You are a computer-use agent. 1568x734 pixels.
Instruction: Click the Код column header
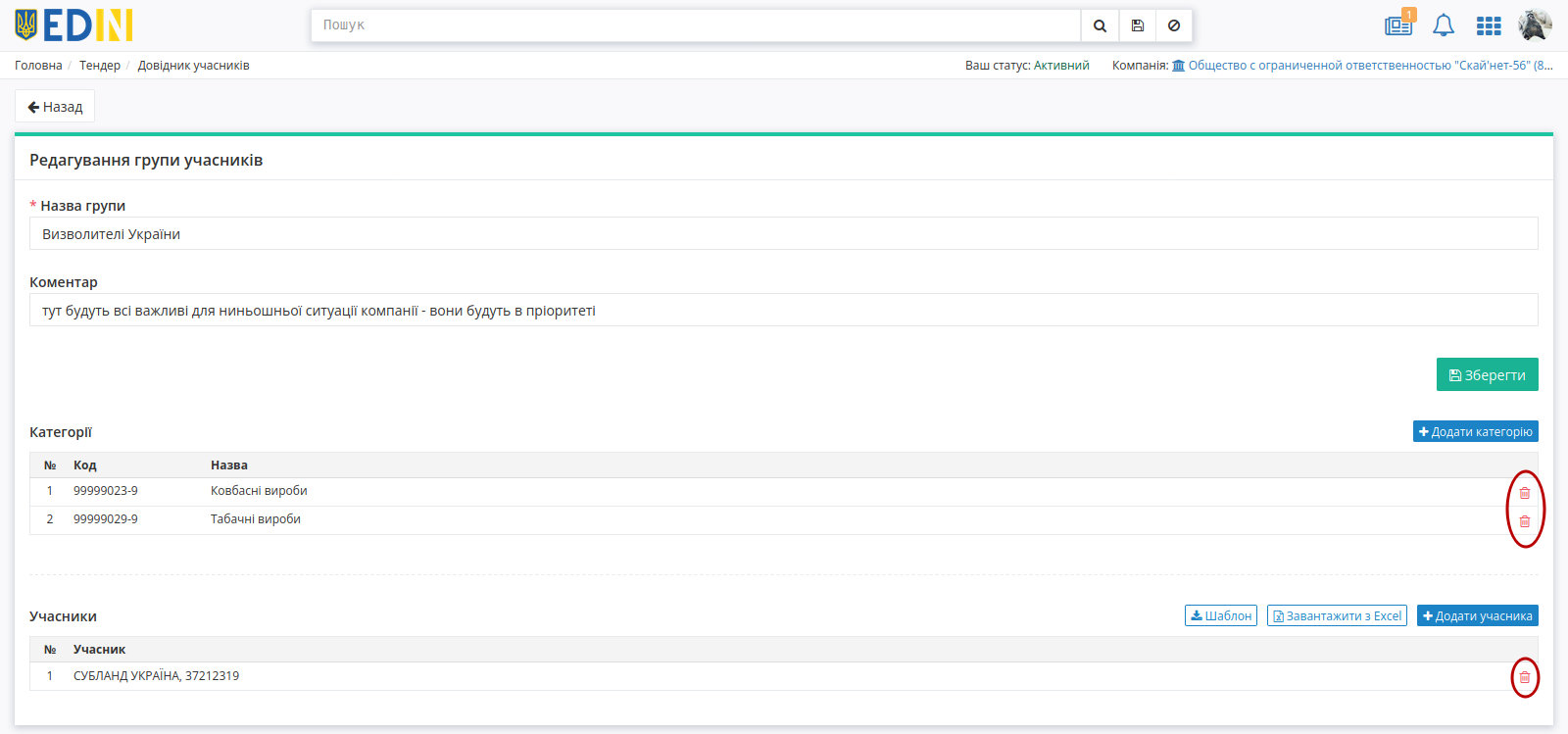85,465
